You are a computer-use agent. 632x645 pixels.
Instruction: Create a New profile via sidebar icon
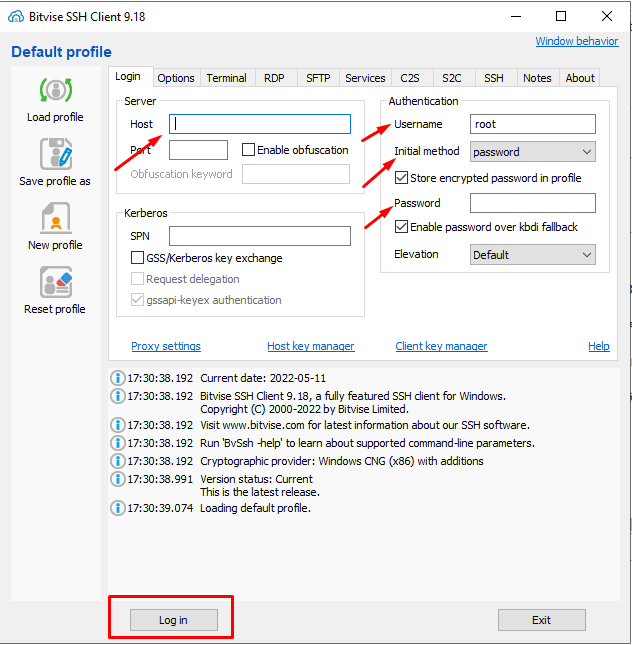56,218
